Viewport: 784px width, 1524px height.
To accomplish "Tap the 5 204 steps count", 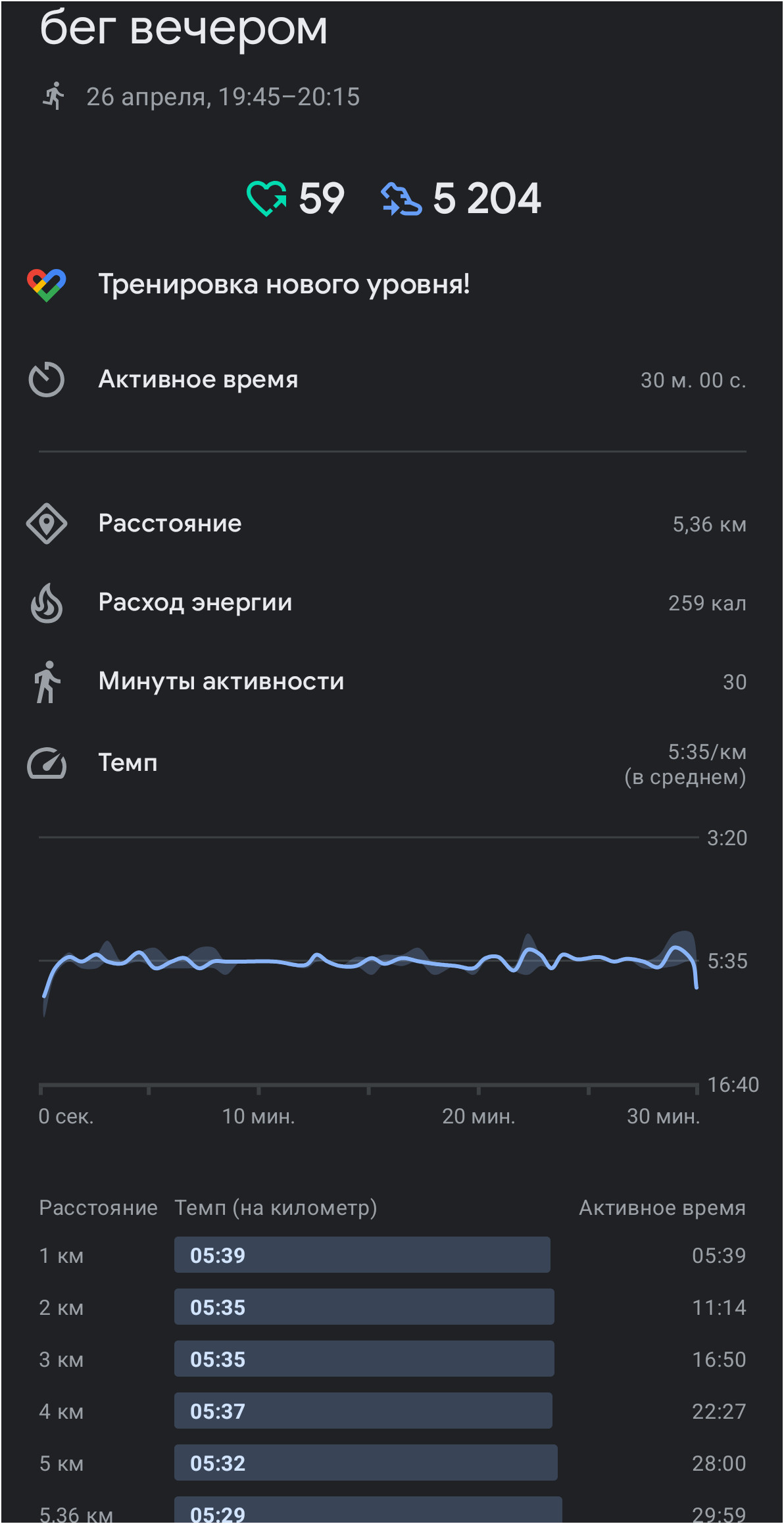I will click(487, 199).
